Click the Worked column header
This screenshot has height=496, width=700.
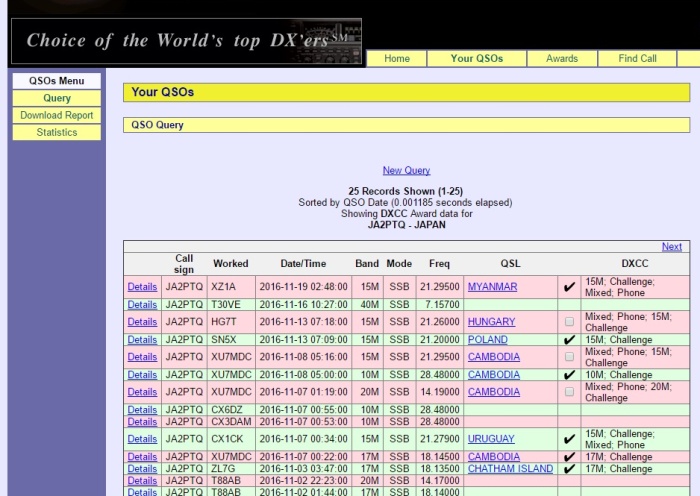point(231,263)
